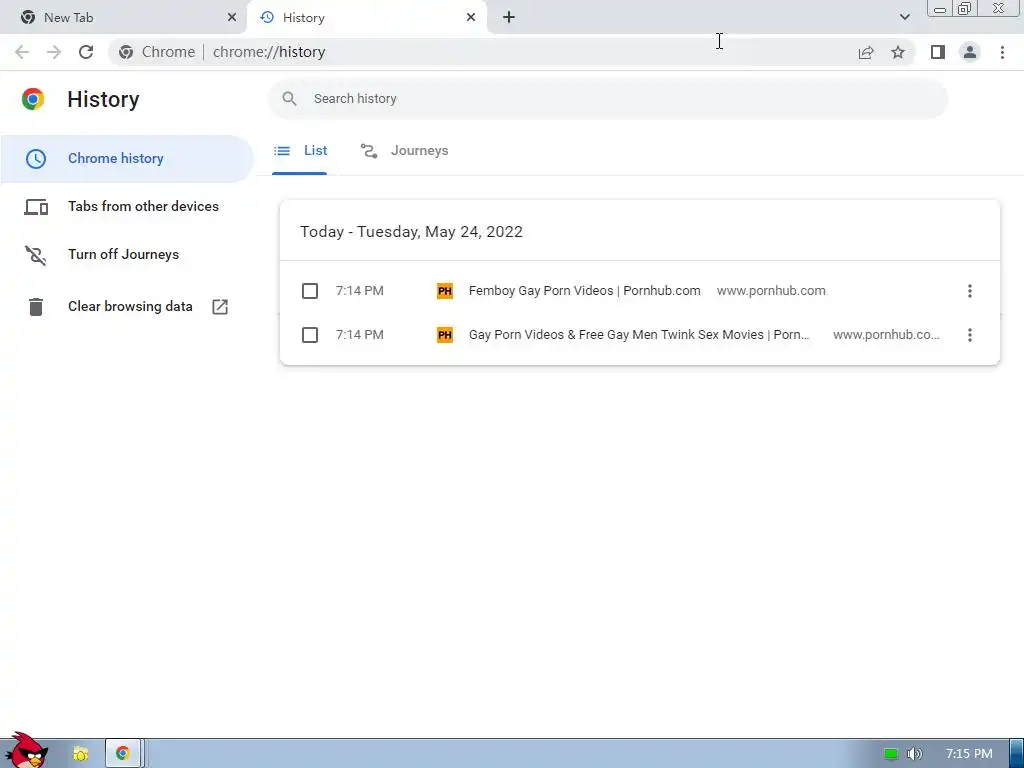Open the Start button with bird icon
Screen dimensions: 1024x768
click(26, 751)
